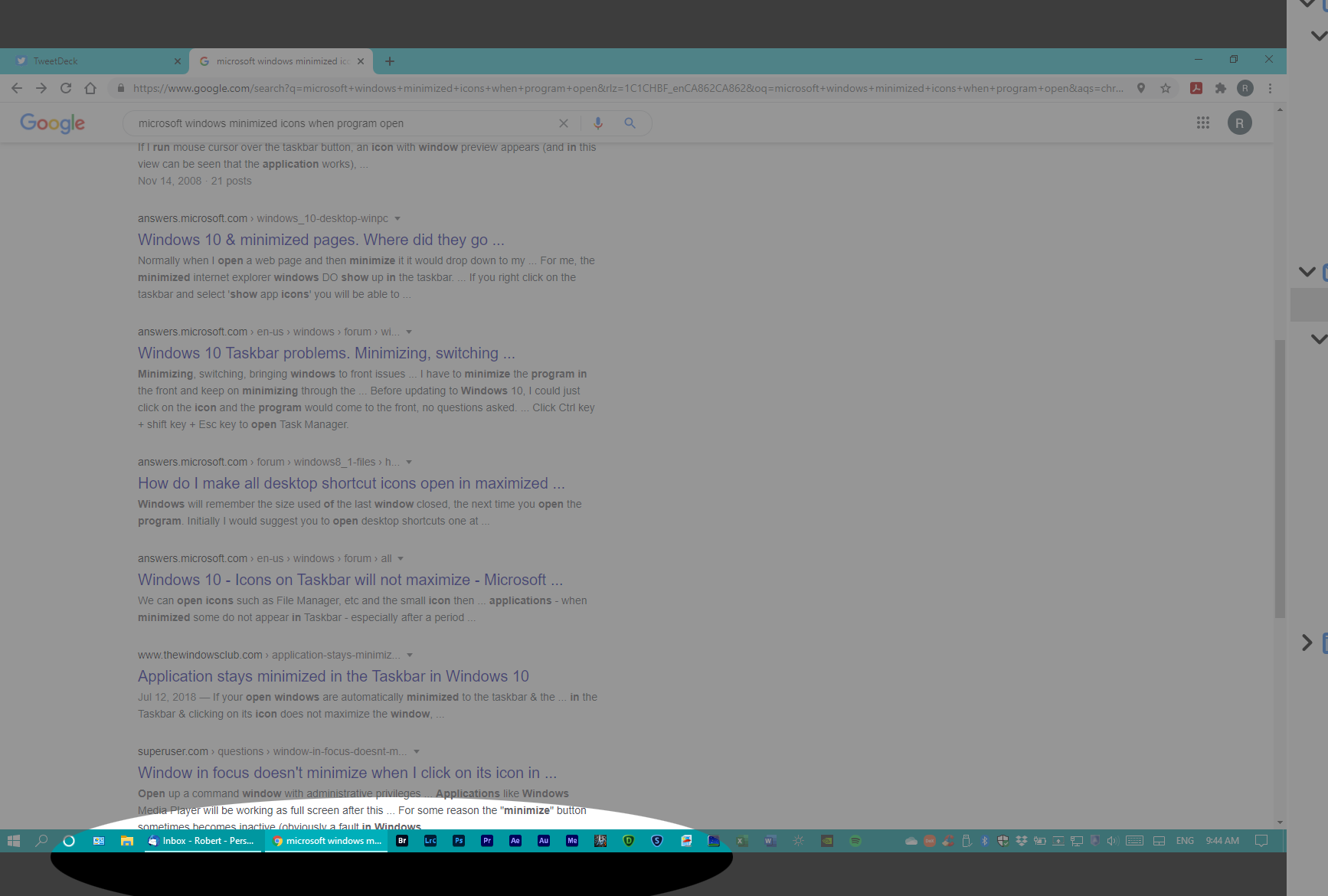This screenshot has width=1328, height=896.
Task: Click the Google logo
Action: coord(52,123)
